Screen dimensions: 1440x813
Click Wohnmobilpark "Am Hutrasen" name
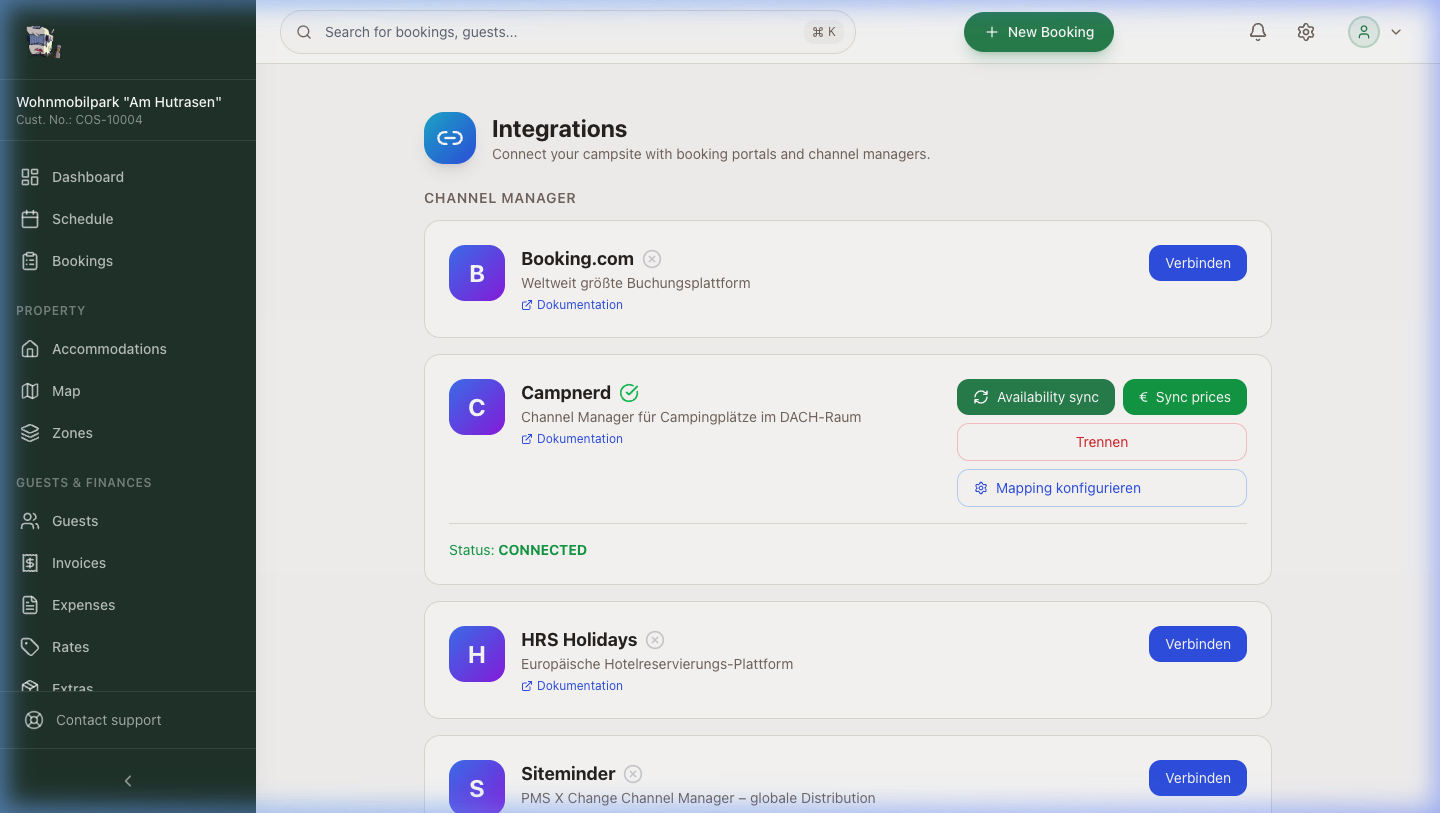pyautogui.click(x=119, y=102)
